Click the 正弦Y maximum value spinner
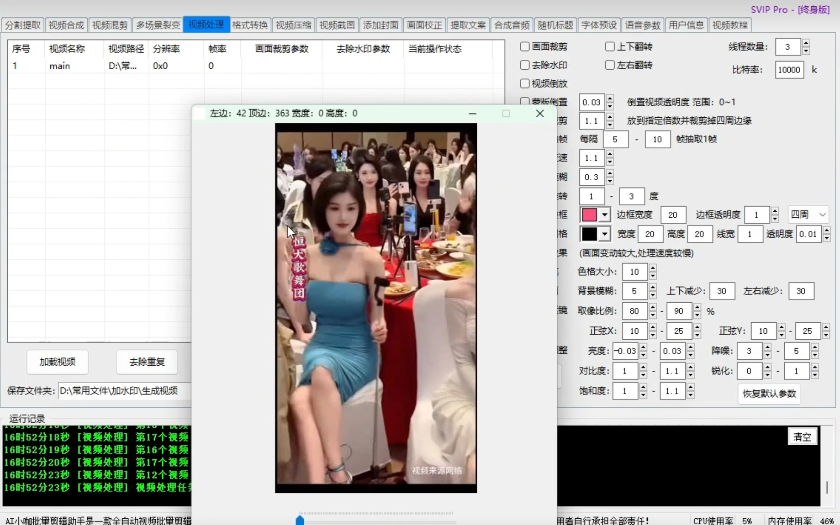This screenshot has height=525, width=840. click(x=807, y=330)
